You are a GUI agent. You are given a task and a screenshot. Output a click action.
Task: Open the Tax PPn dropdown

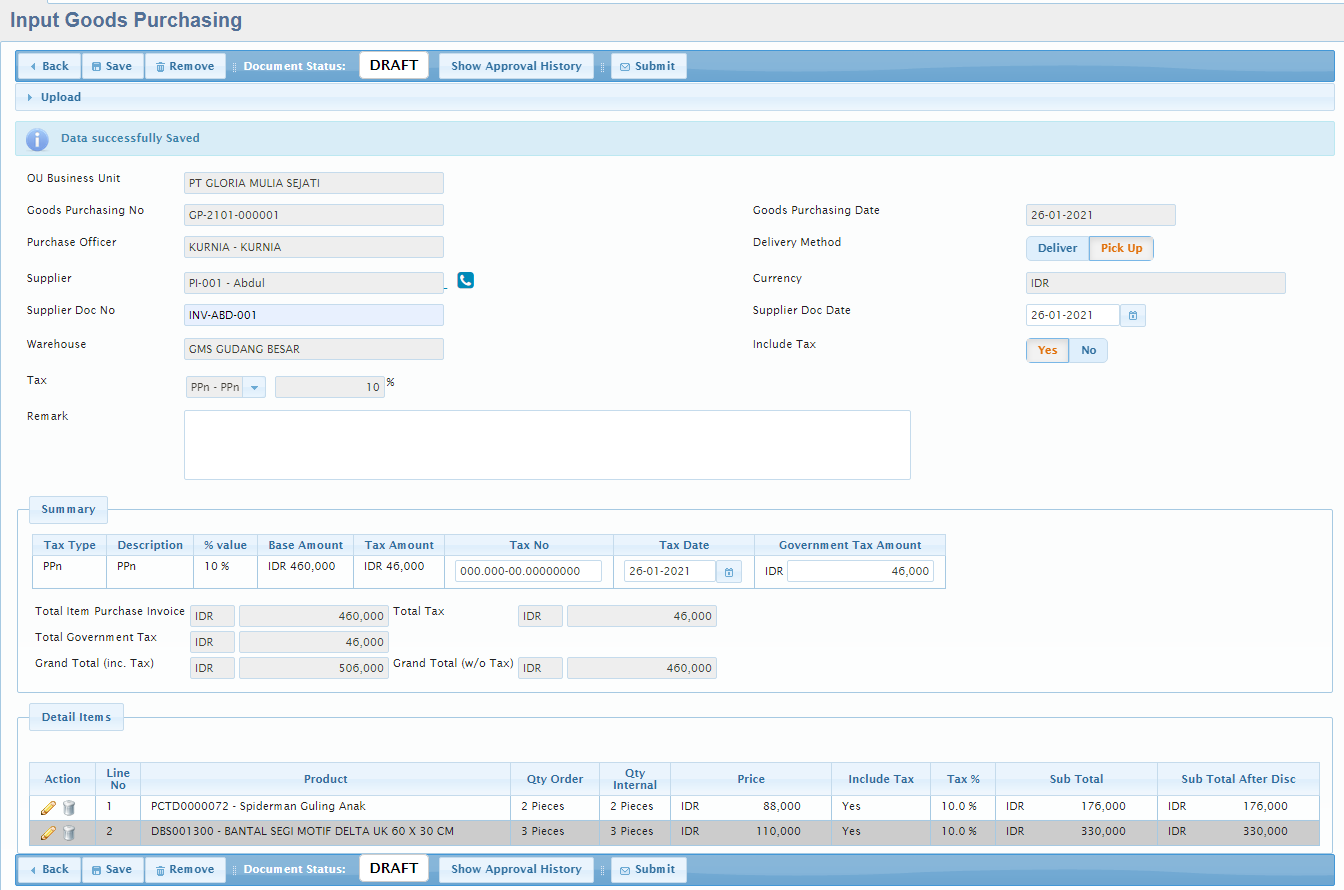[254, 387]
